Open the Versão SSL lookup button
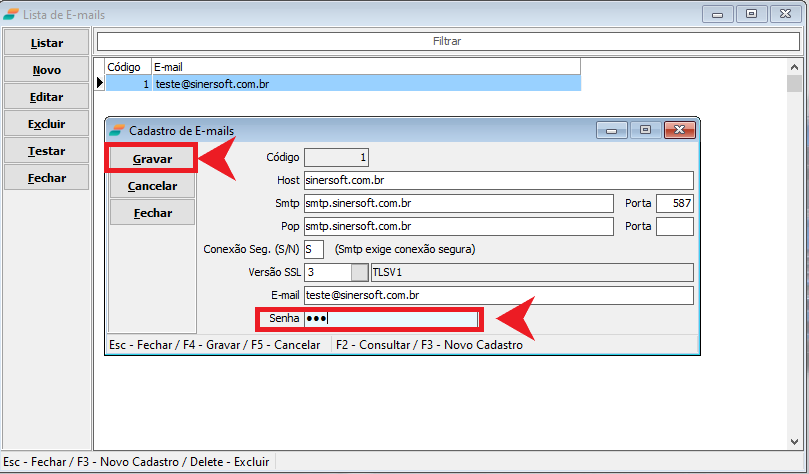The image size is (809, 474). tap(359, 272)
